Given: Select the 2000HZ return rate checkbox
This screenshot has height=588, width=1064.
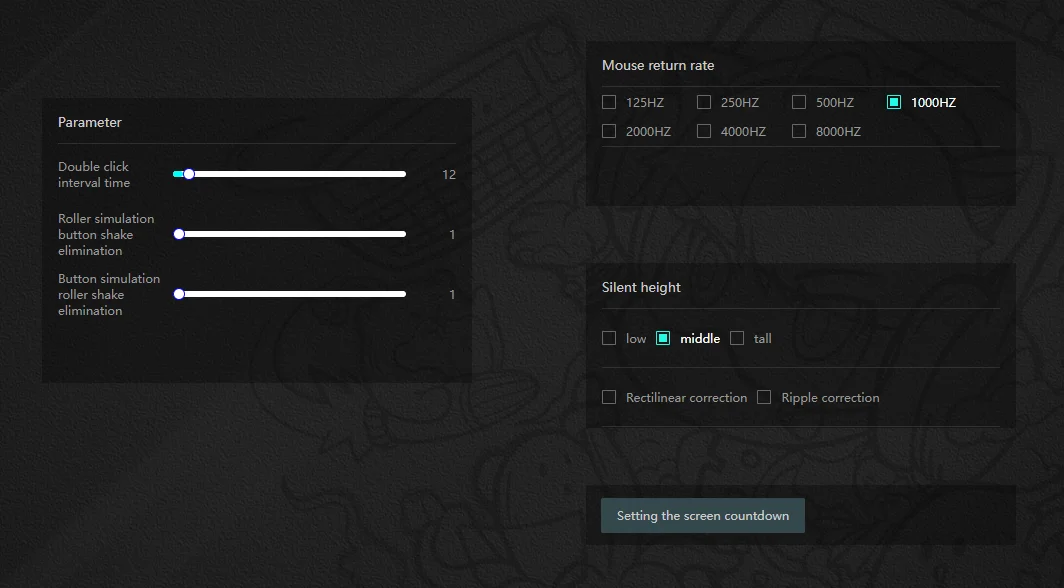Looking at the screenshot, I should click(609, 131).
